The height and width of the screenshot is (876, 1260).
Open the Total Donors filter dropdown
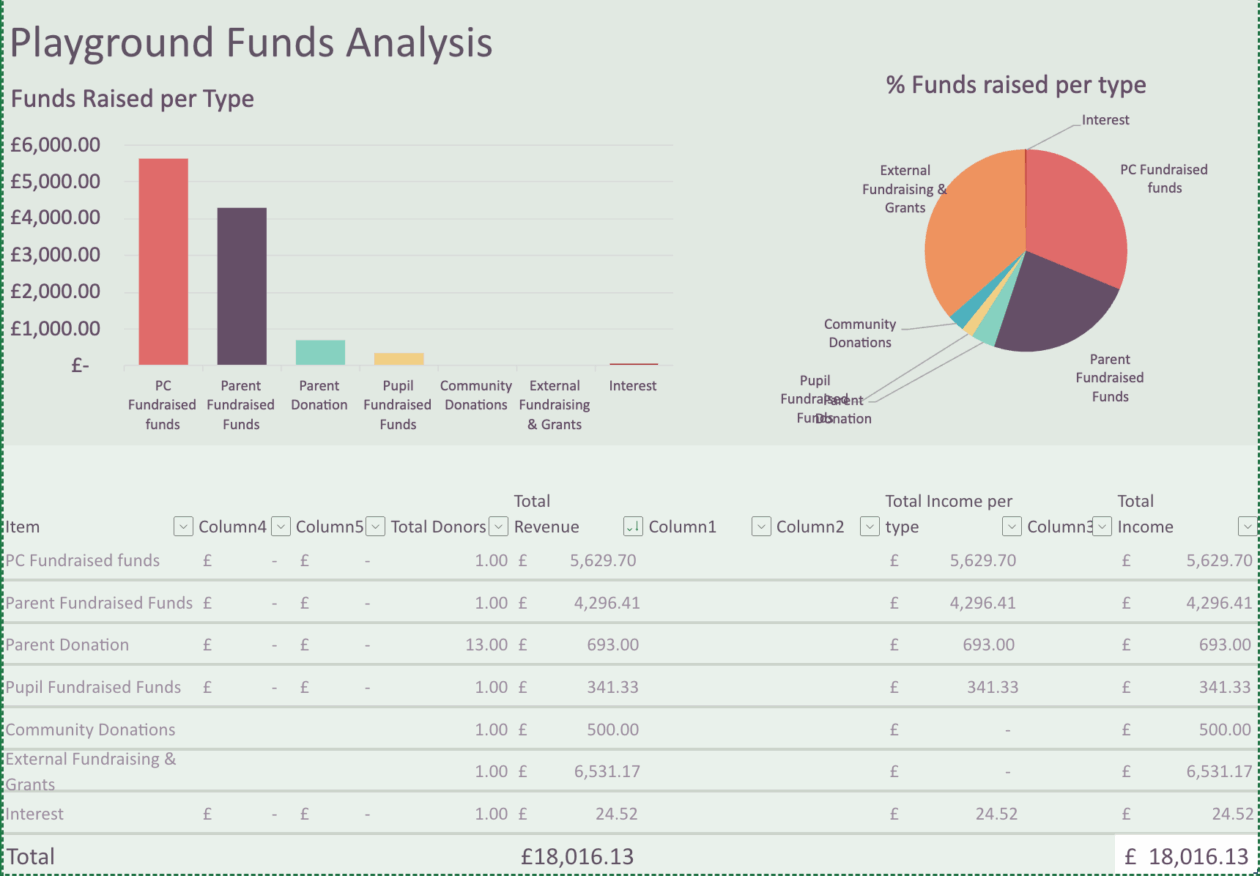click(498, 526)
